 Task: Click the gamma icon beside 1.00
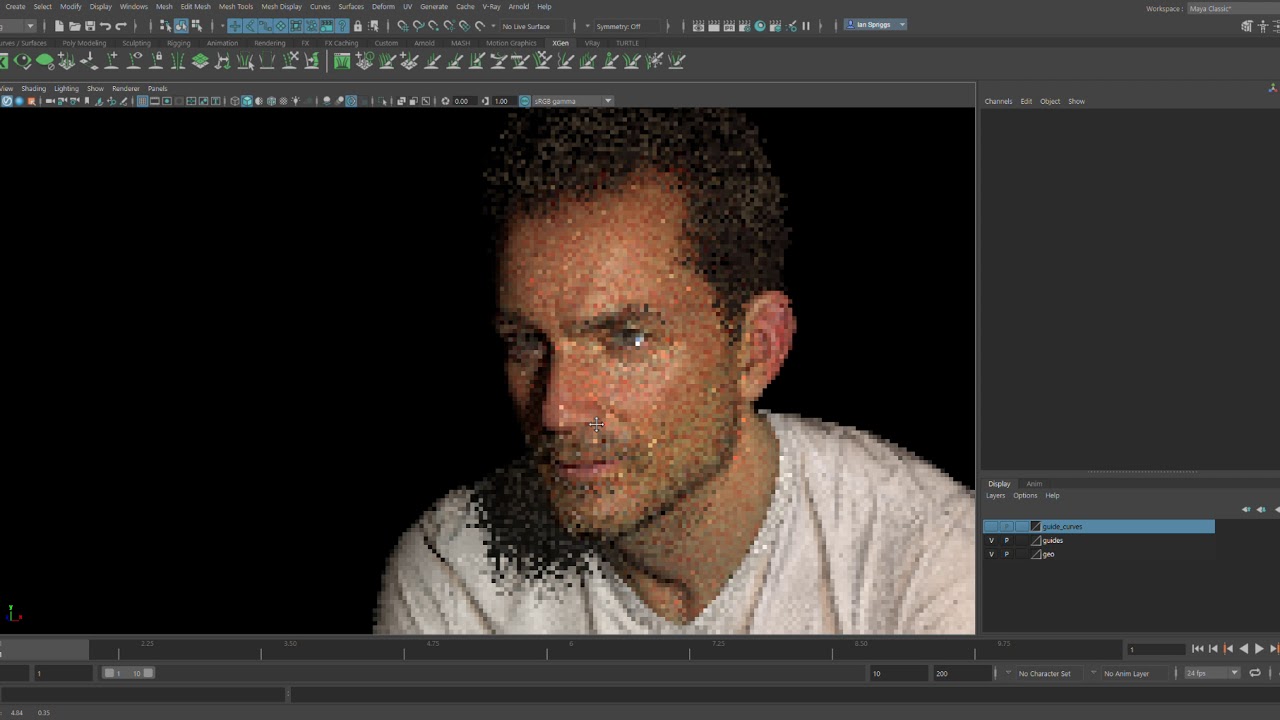pos(485,101)
